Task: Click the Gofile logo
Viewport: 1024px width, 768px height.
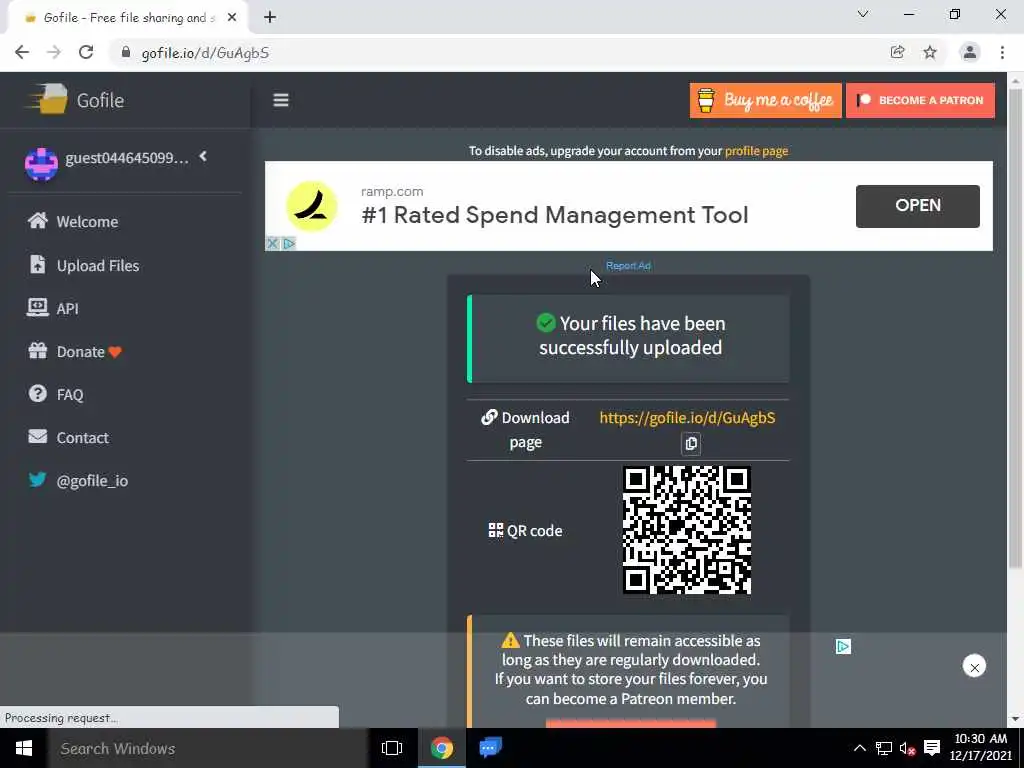Action: 74,100
